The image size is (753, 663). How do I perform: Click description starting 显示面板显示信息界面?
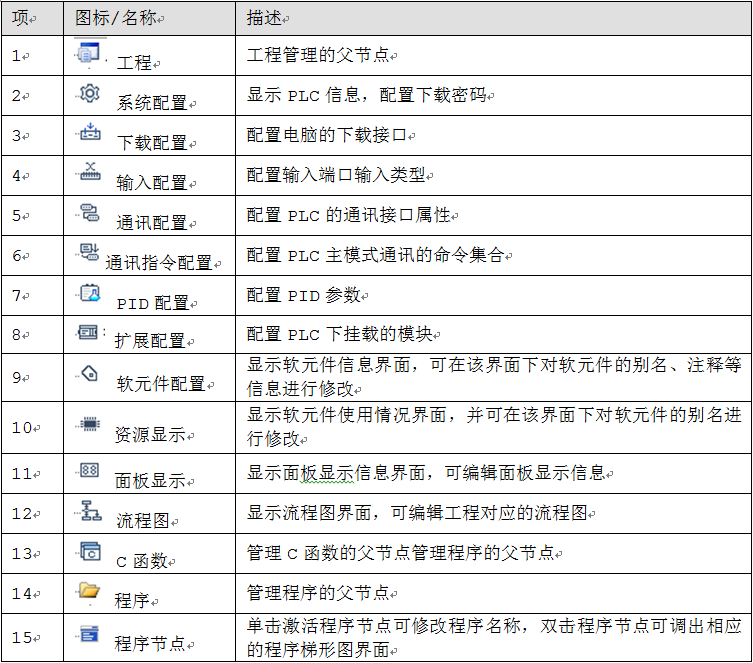[425, 473]
